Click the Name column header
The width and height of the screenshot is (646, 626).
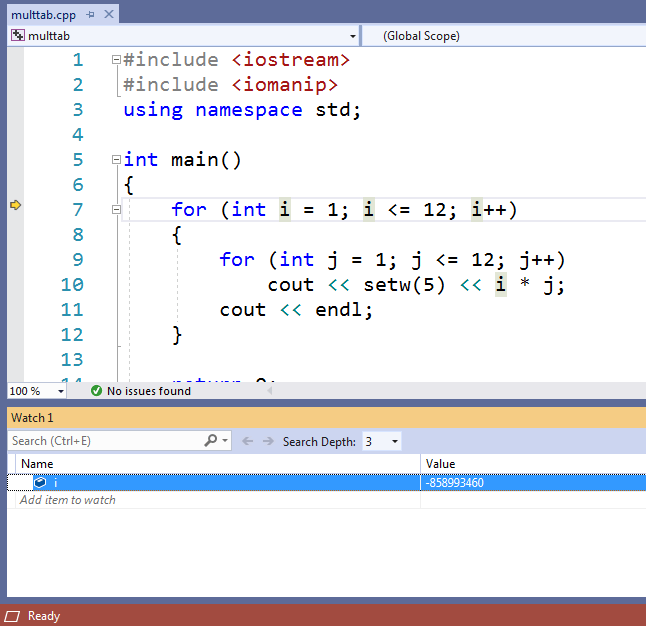218,464
